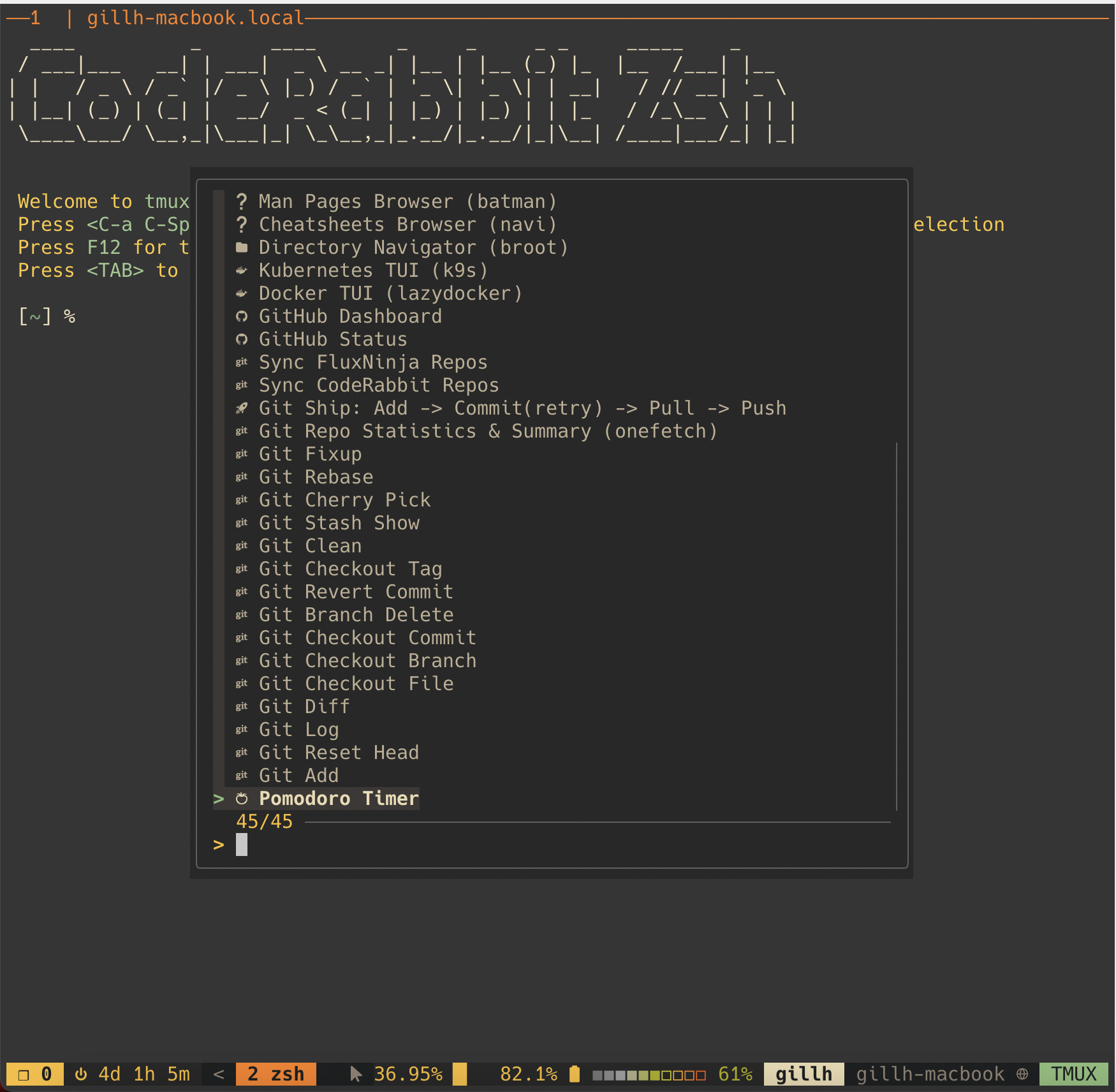Click the git icon beside Git Diff
The image size is (1116, 1092).
tap(242, 707)
